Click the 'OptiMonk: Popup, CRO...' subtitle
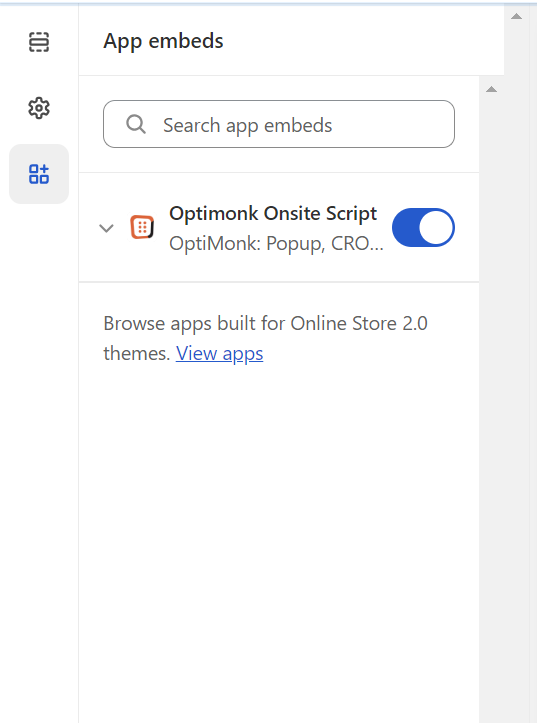 276,243
